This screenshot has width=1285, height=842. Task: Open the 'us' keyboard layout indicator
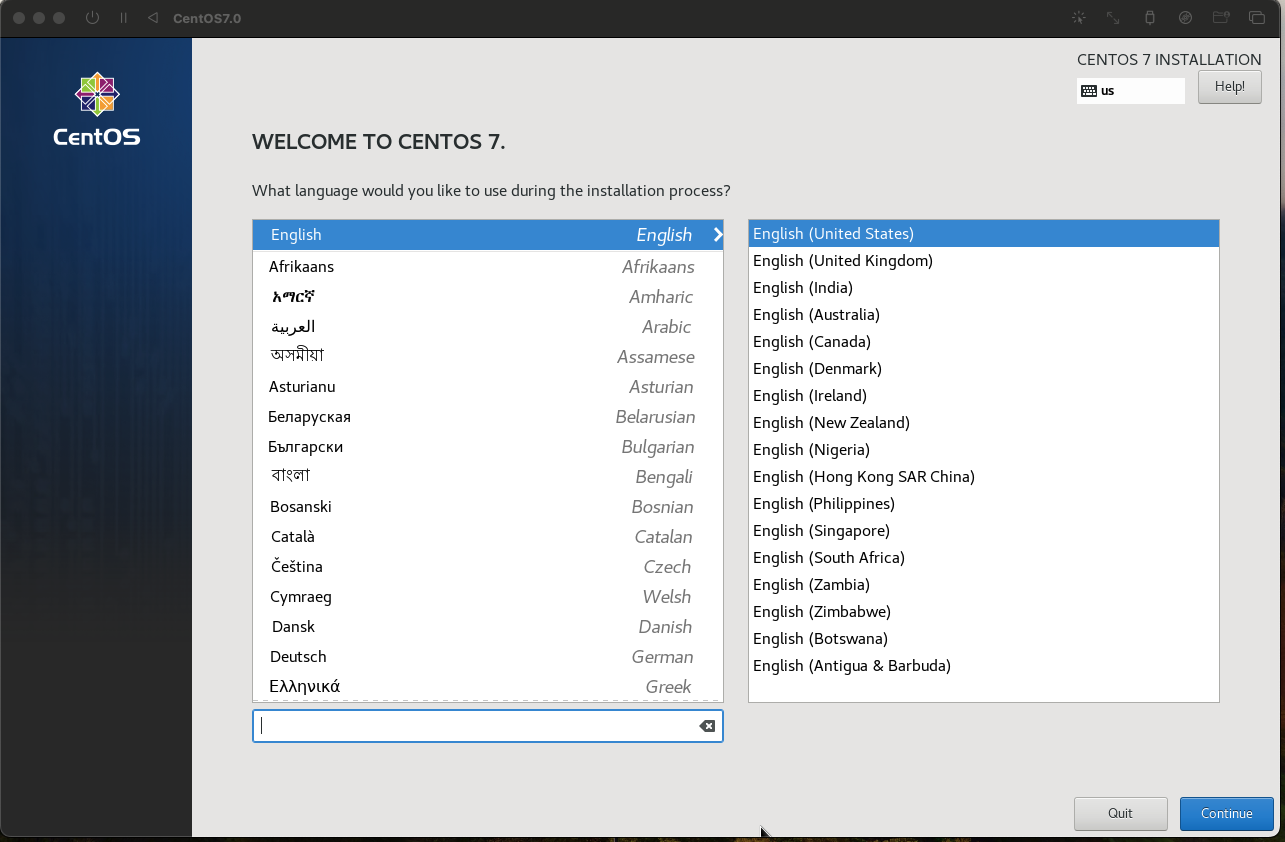[1131, 91]
